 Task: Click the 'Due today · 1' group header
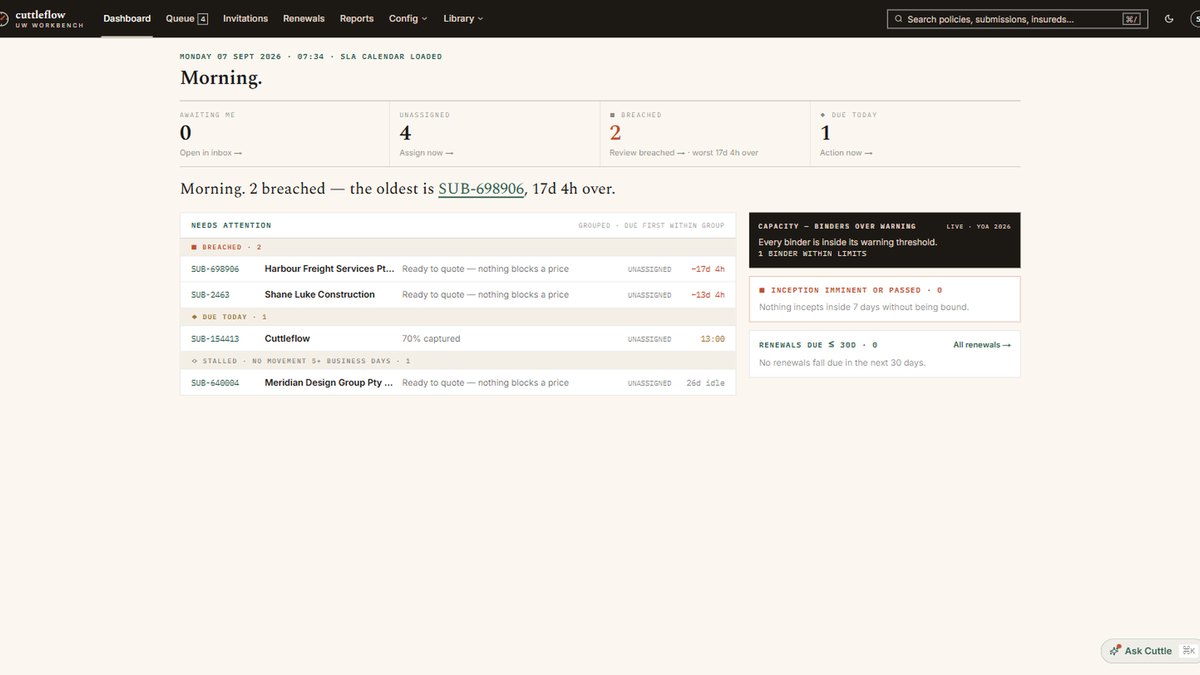point(458,317)
